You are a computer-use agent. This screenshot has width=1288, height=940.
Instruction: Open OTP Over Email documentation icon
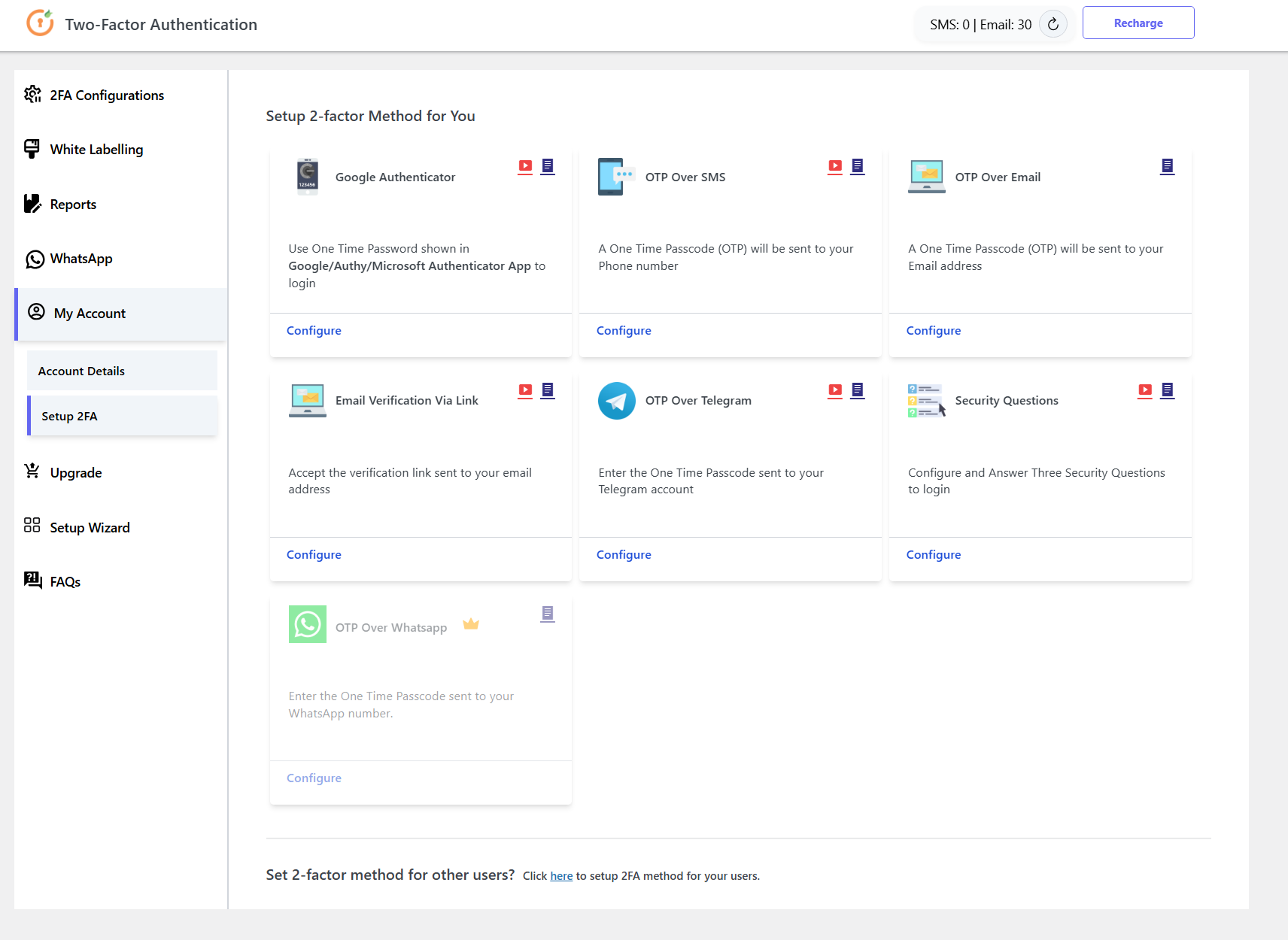pyautogui.click(x=1167, y=166)
